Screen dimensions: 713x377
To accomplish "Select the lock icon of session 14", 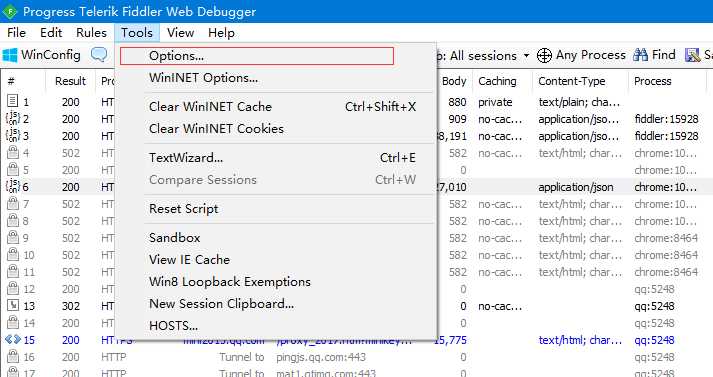I will click(13, 322).
